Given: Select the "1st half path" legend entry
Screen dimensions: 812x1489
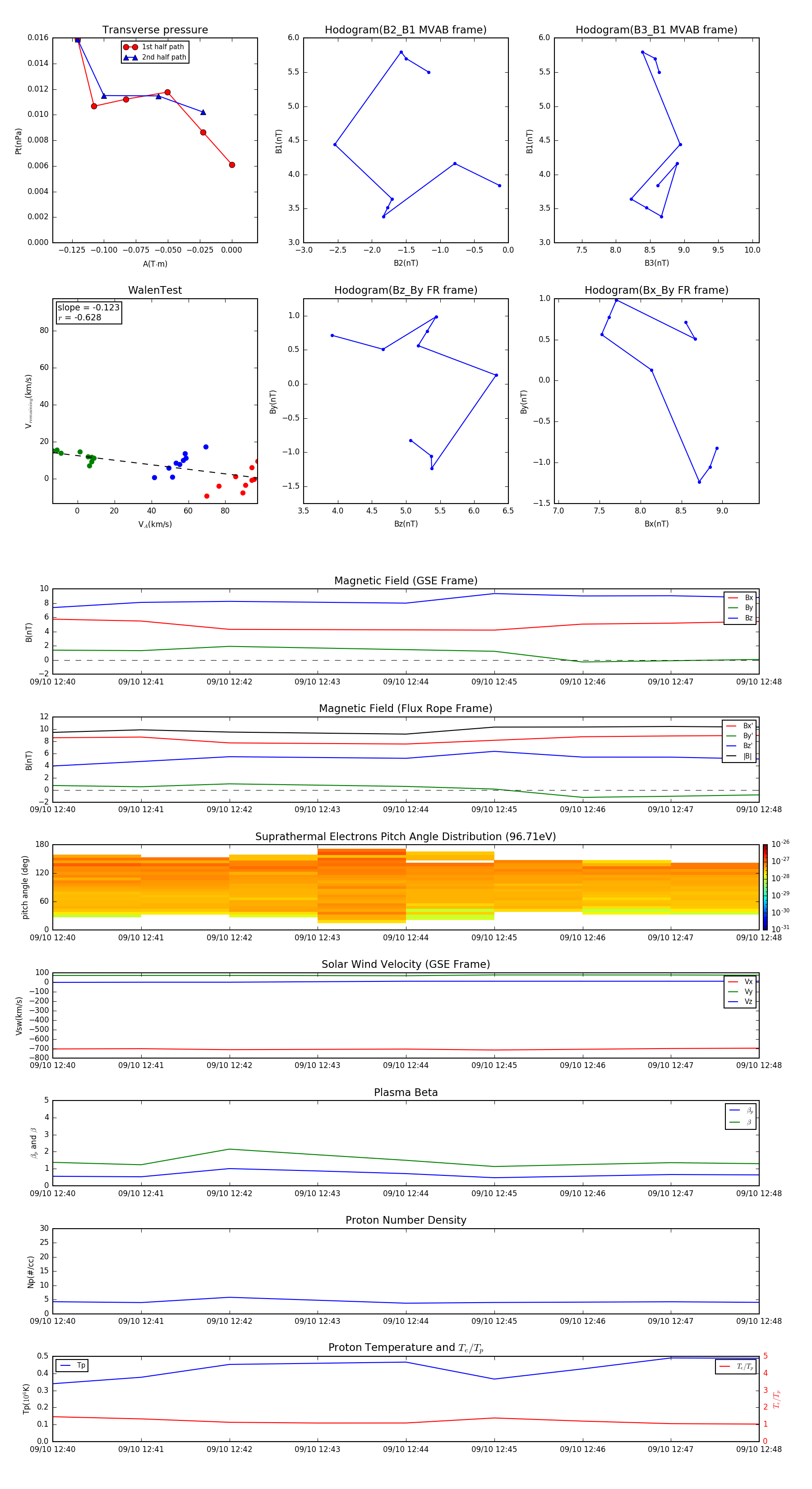Looking at the screenshot, I should coord(154,47).
